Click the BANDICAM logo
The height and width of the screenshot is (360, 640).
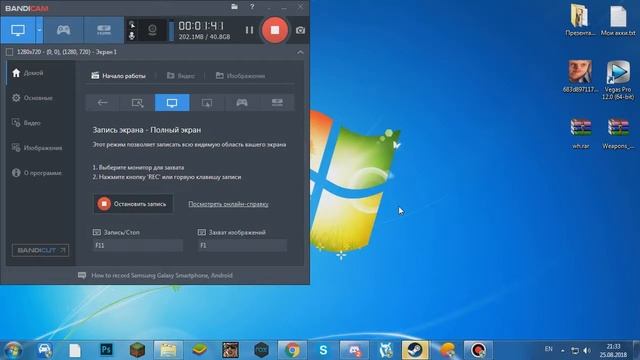tap(27, 8)
